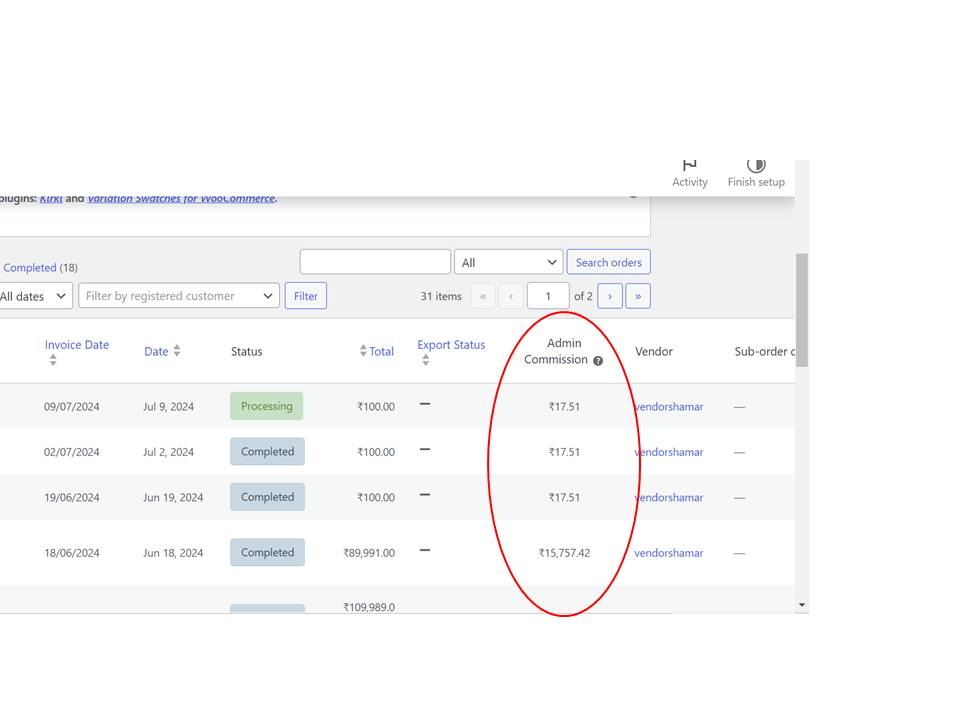
Task: Click the Invoice Date column header
Action: [x=77, y=345]
